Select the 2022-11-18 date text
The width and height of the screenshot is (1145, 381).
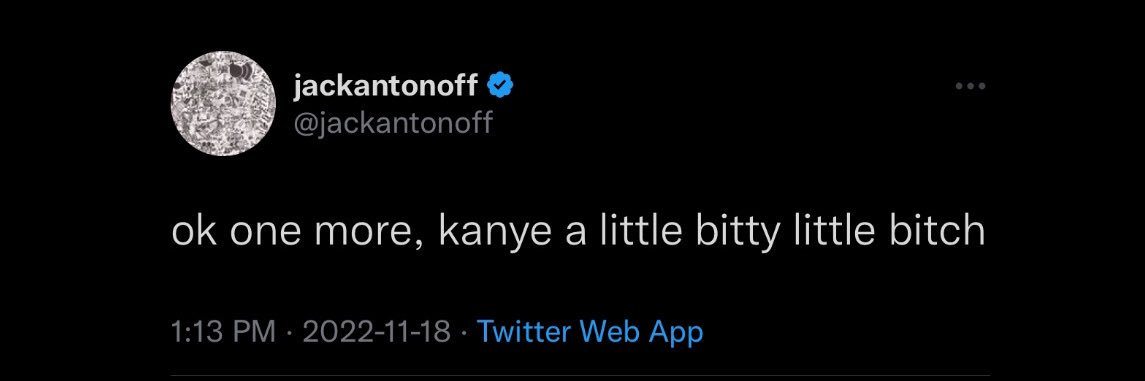click(376, 333)
